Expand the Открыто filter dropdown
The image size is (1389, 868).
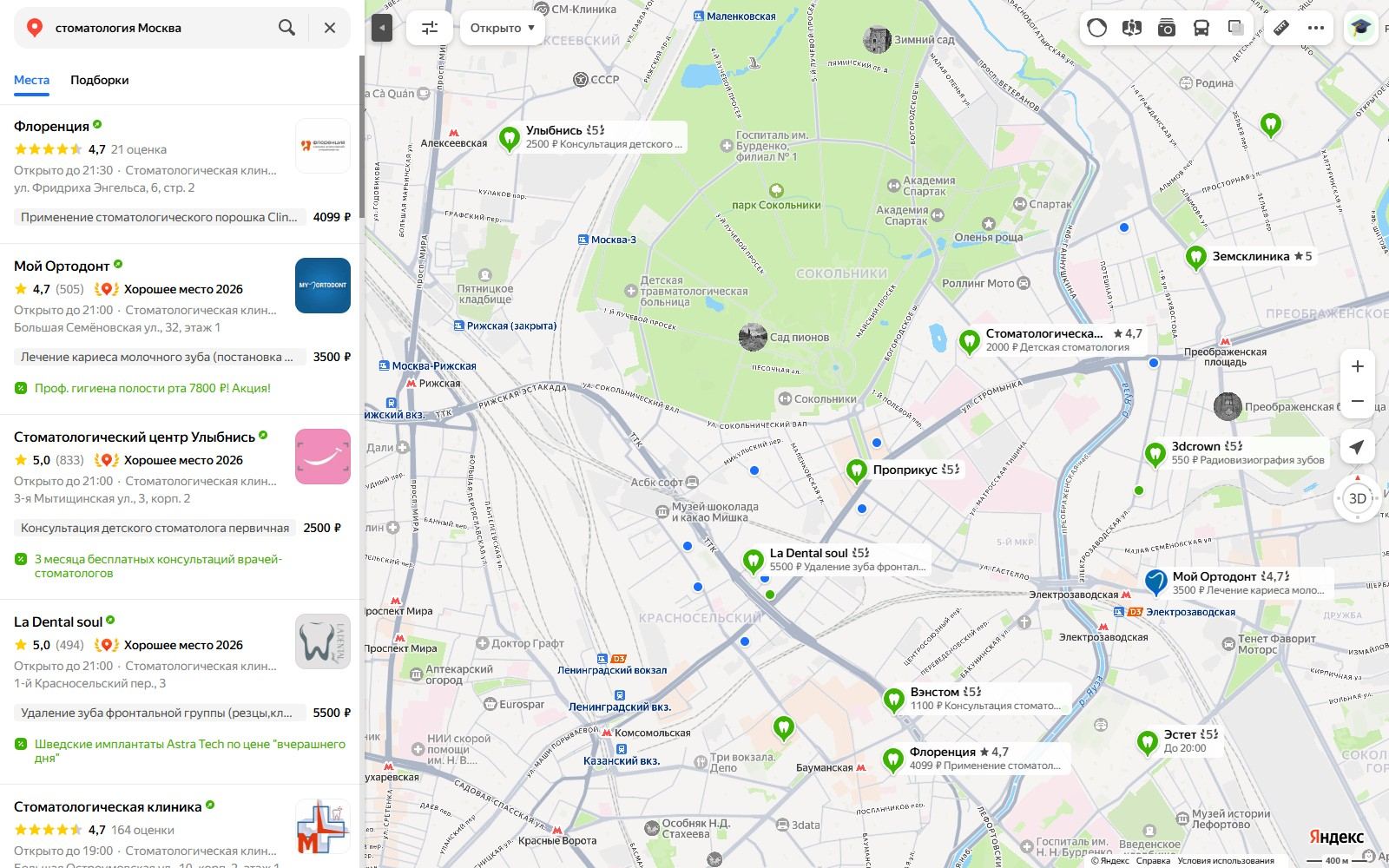point(503,28)
